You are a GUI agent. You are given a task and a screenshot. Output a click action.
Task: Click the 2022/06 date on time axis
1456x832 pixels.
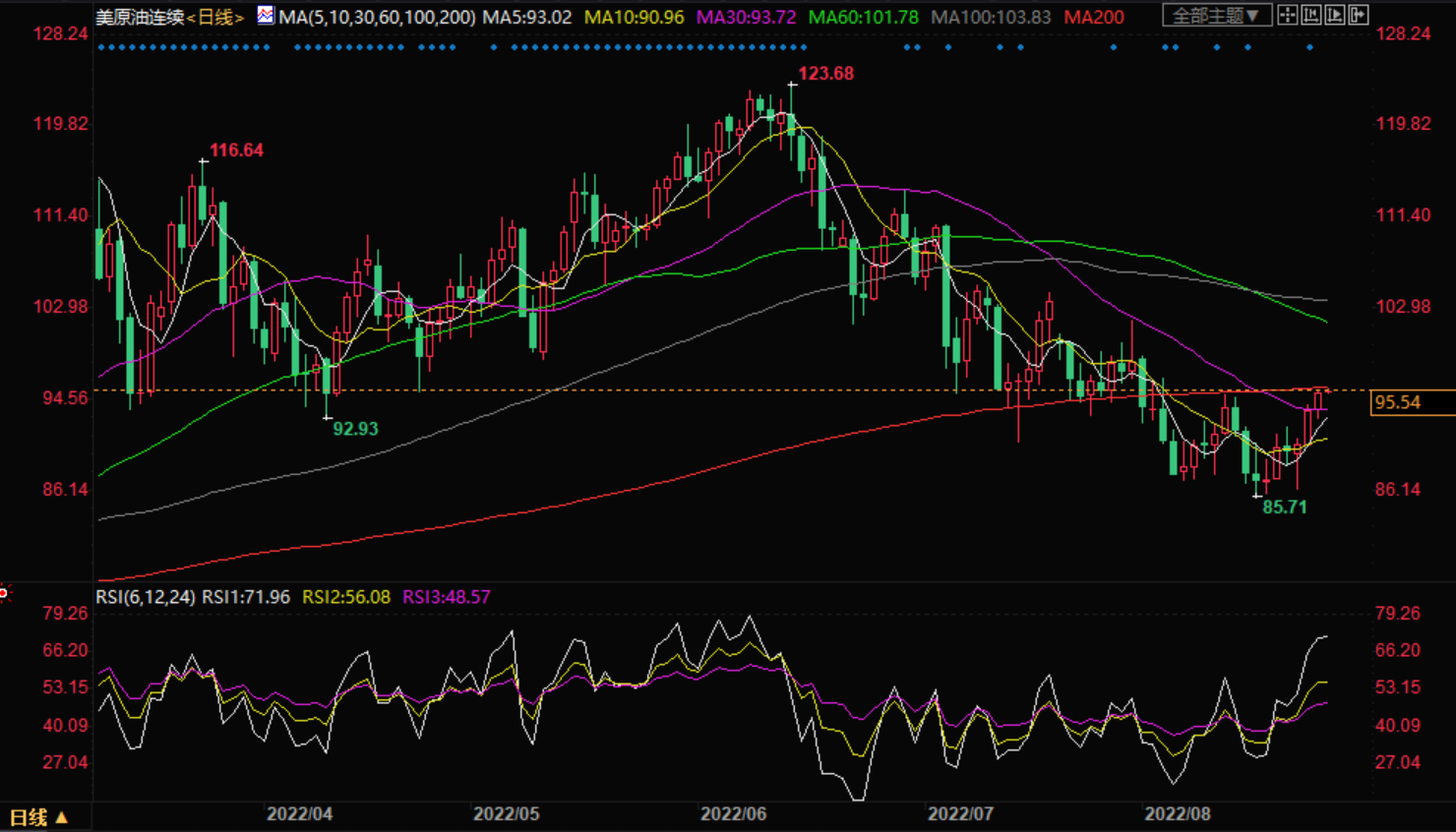(x=733, y=814)
